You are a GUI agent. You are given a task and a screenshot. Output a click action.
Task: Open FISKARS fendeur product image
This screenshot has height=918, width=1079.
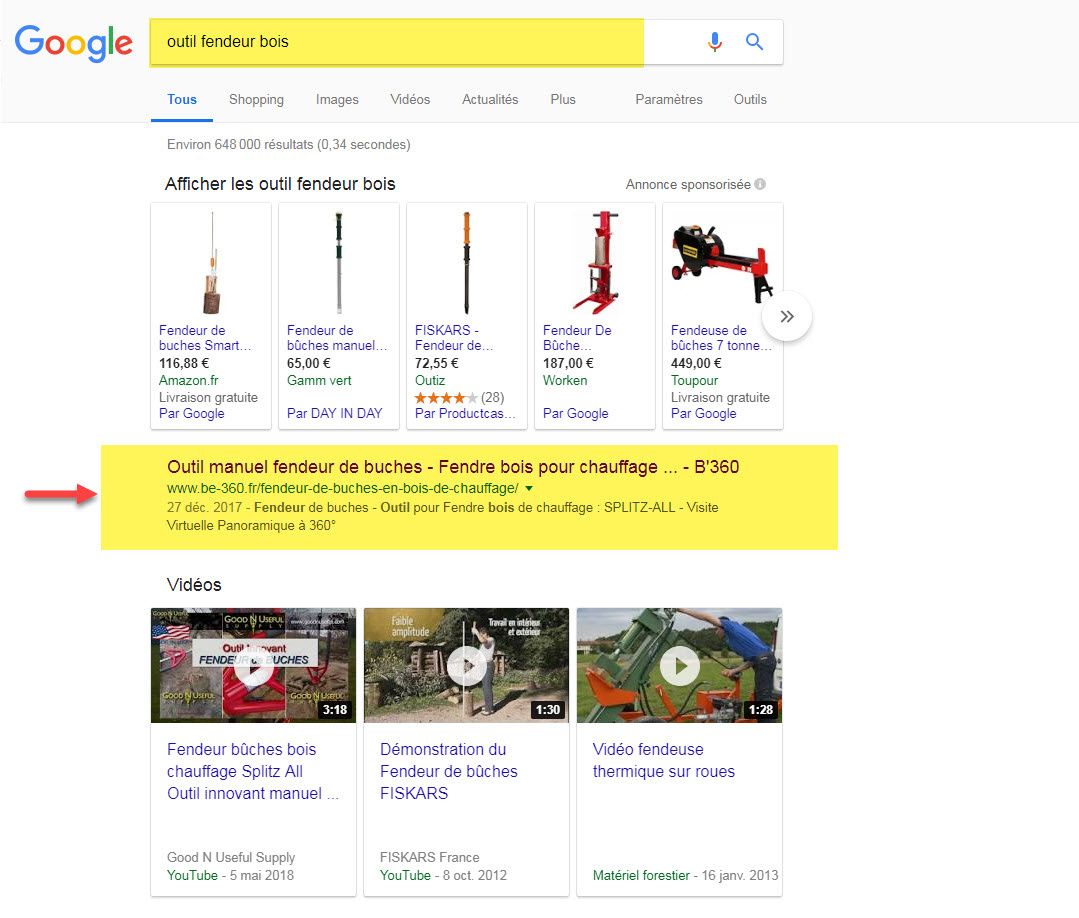pos(467,263)
